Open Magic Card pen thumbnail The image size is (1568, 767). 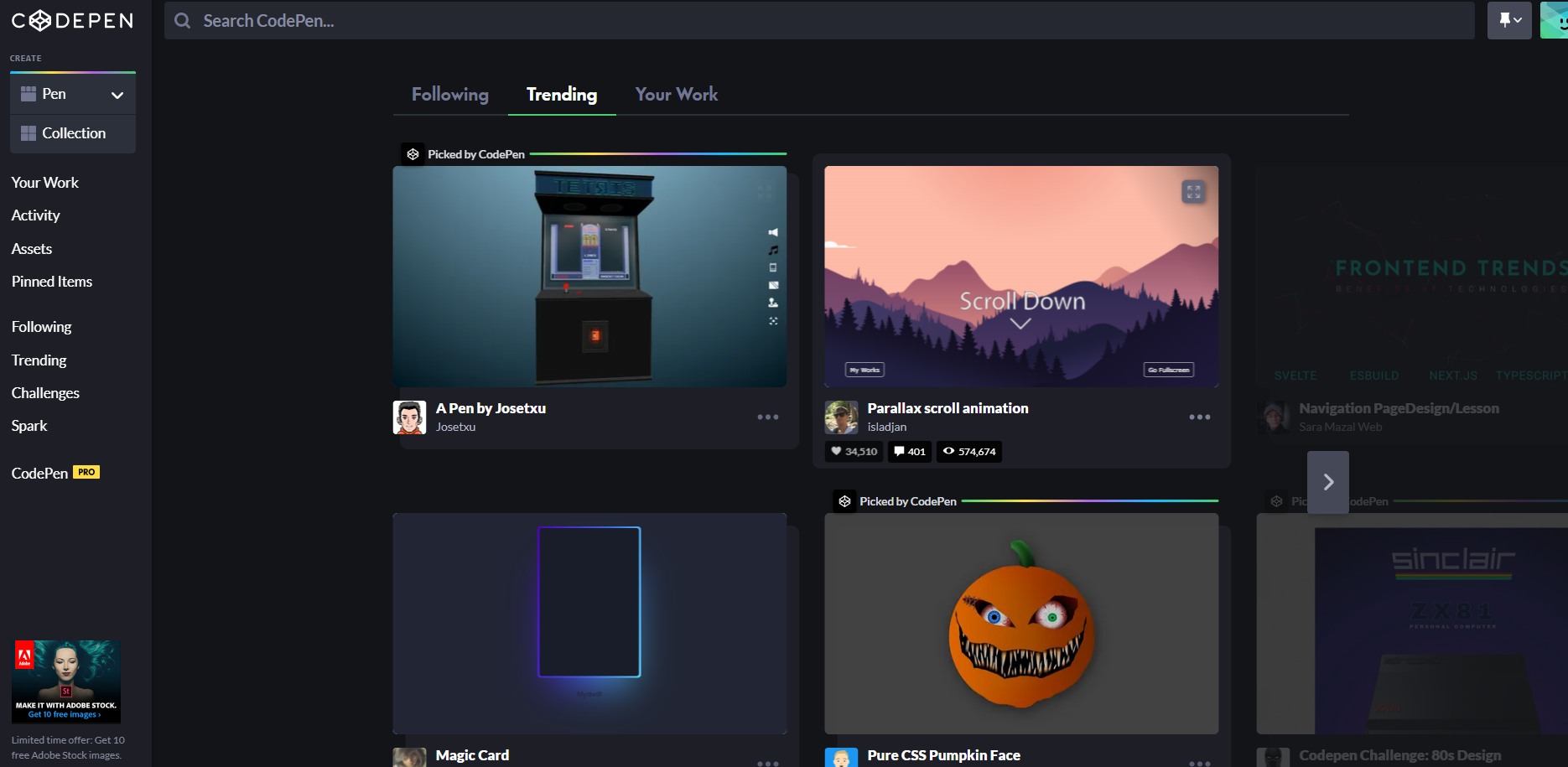click(589, 624)
